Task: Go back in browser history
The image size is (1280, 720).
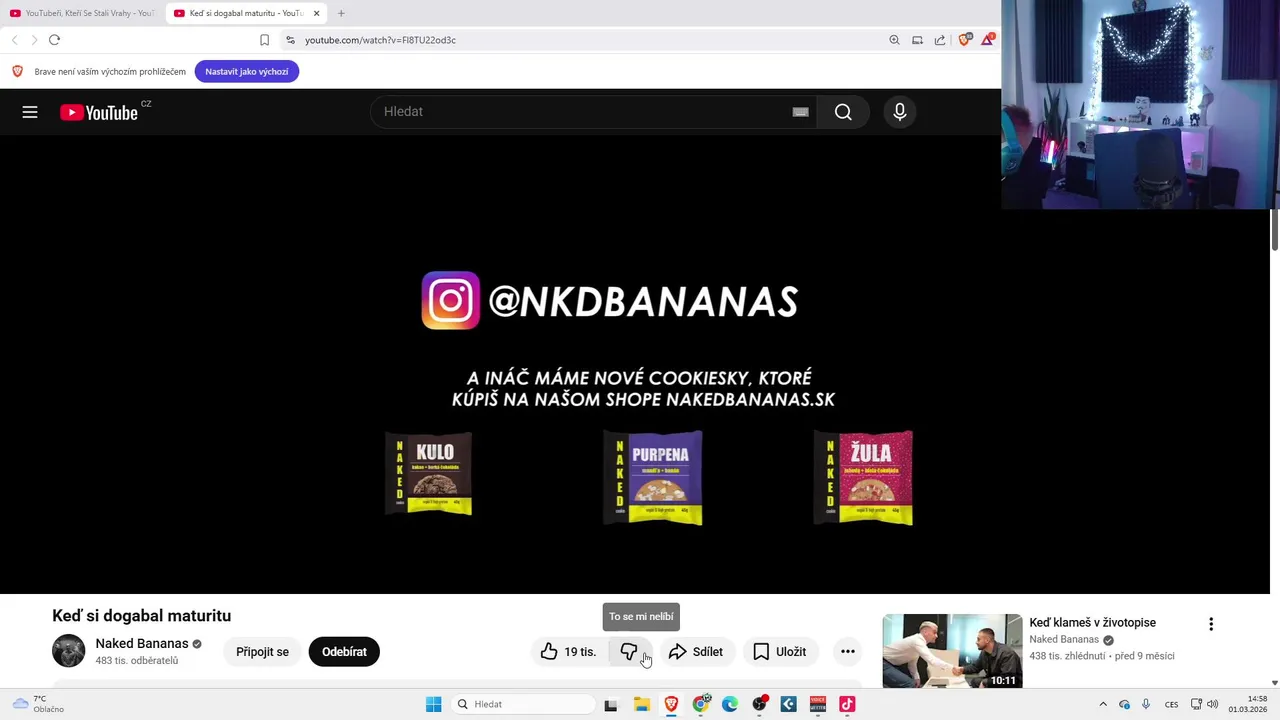Action: tap(14, 40)
